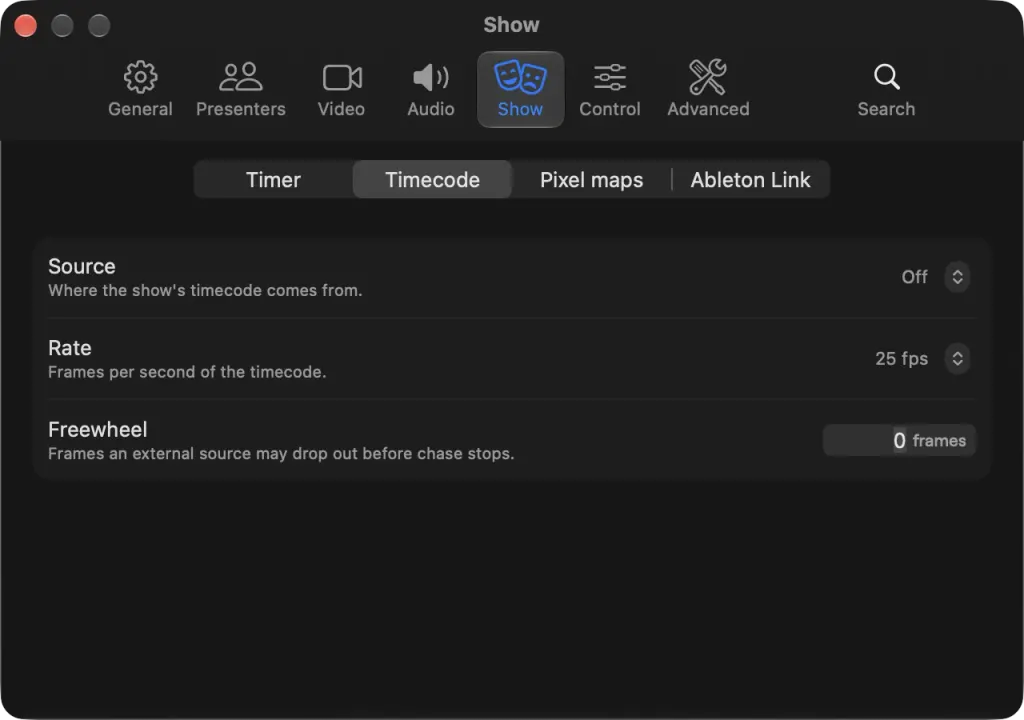This screenshot has height=720, width=1024.
Task: Click "Frames per second of the timecode." text
Action: [187, 372]
